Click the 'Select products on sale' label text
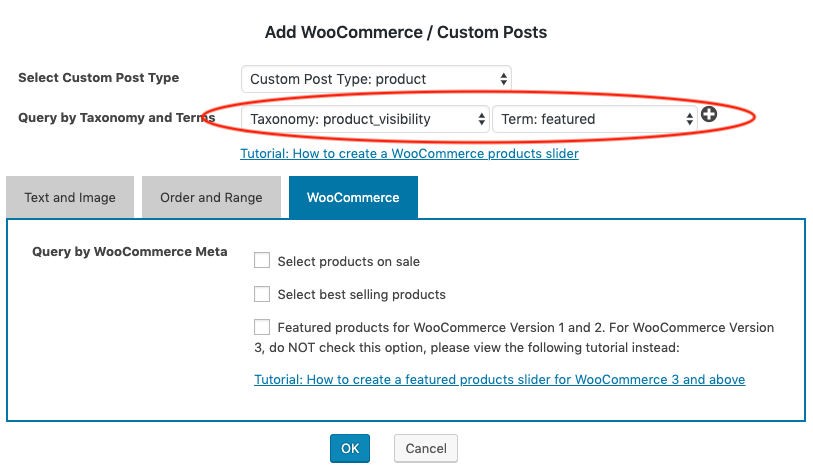 [349, 262]
